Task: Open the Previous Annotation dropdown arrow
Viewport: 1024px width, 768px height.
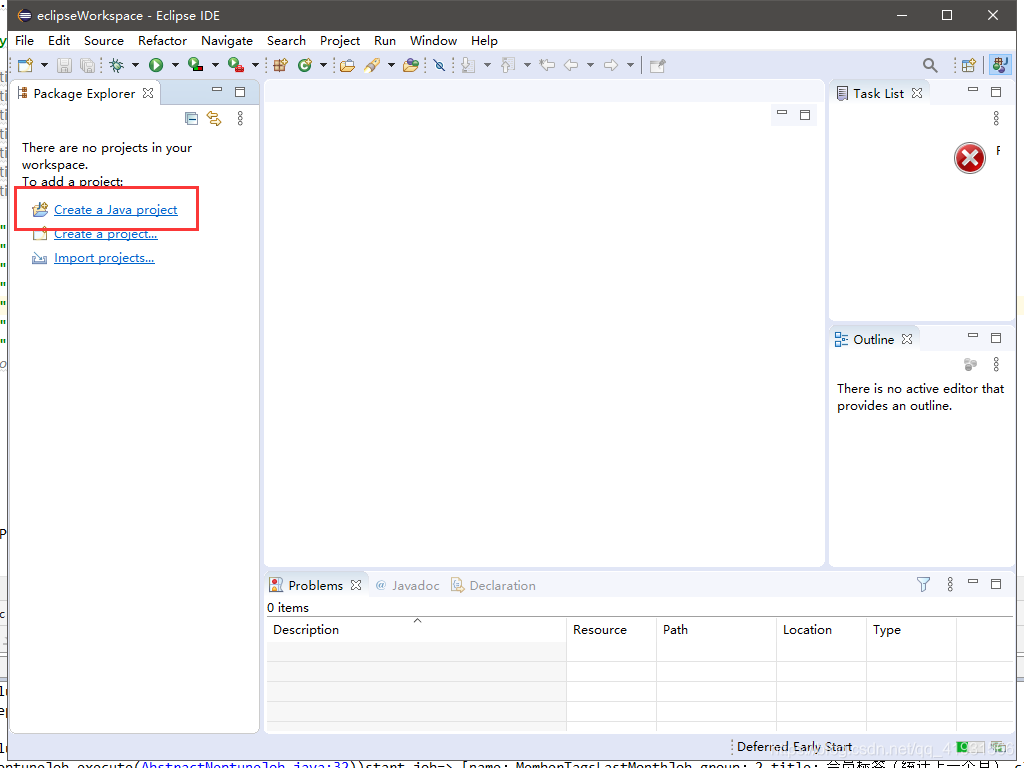Action: click(x=527, y=65)
